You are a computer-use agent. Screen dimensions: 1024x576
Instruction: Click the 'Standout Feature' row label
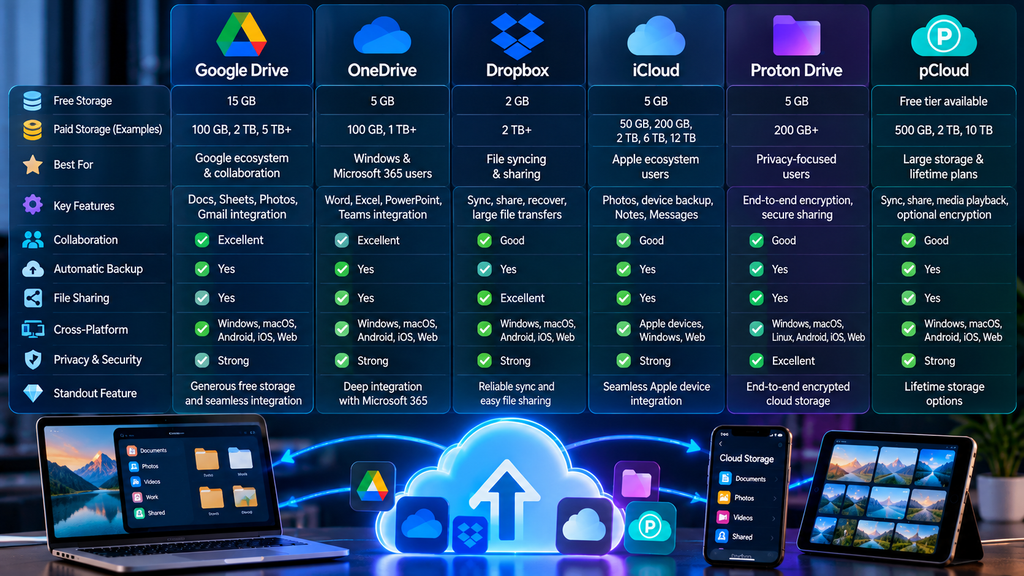click(95, 393)
